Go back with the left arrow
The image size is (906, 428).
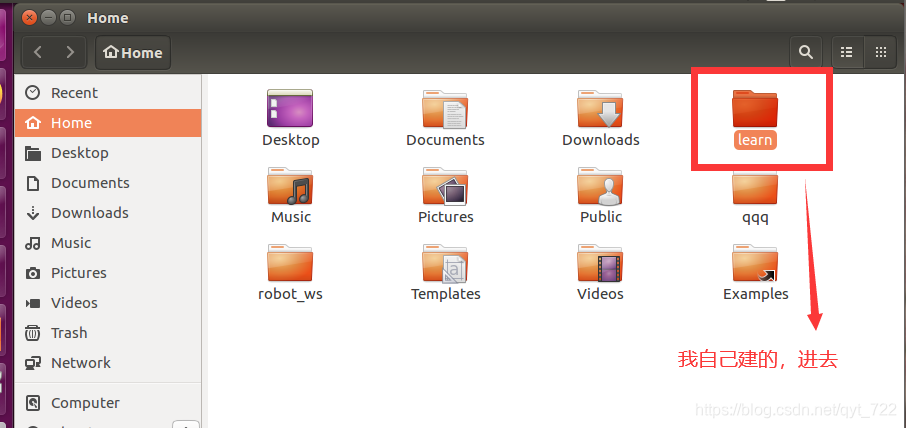pos(38,52)
